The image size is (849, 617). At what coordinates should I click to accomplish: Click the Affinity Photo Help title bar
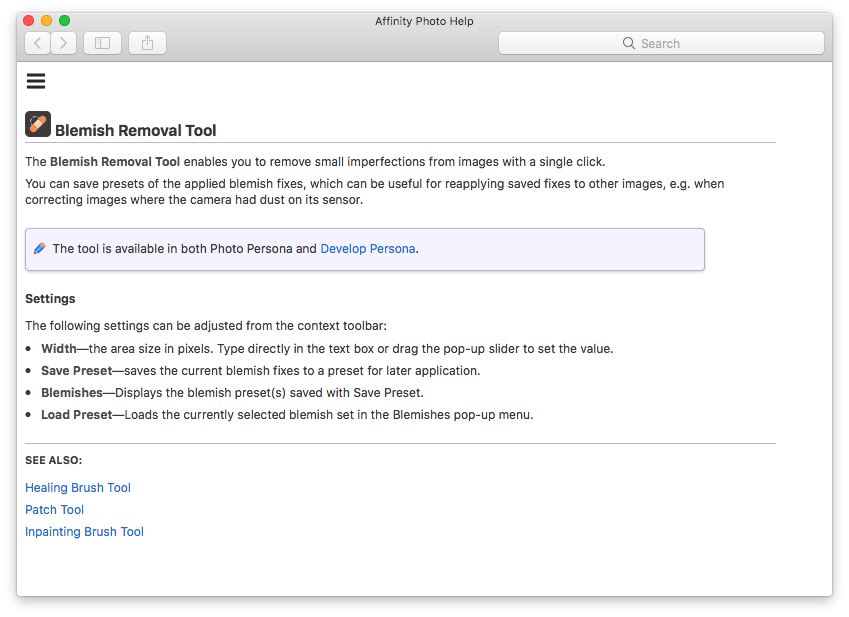424,21
